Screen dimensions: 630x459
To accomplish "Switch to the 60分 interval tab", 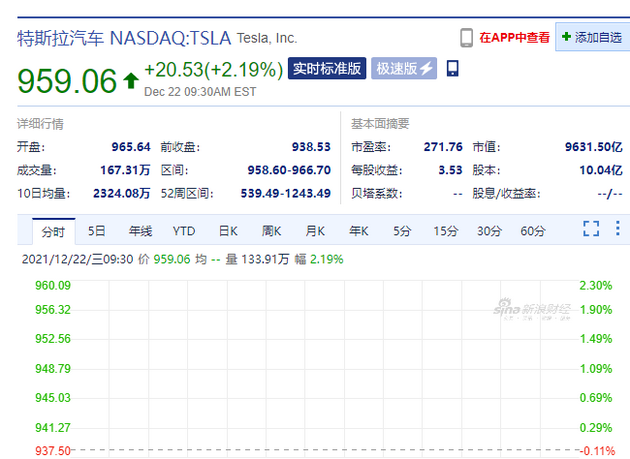I will coord(533,231).
